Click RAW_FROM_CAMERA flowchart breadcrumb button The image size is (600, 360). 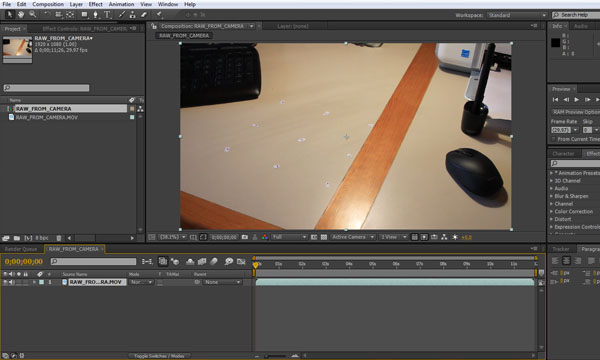[184, 36]
